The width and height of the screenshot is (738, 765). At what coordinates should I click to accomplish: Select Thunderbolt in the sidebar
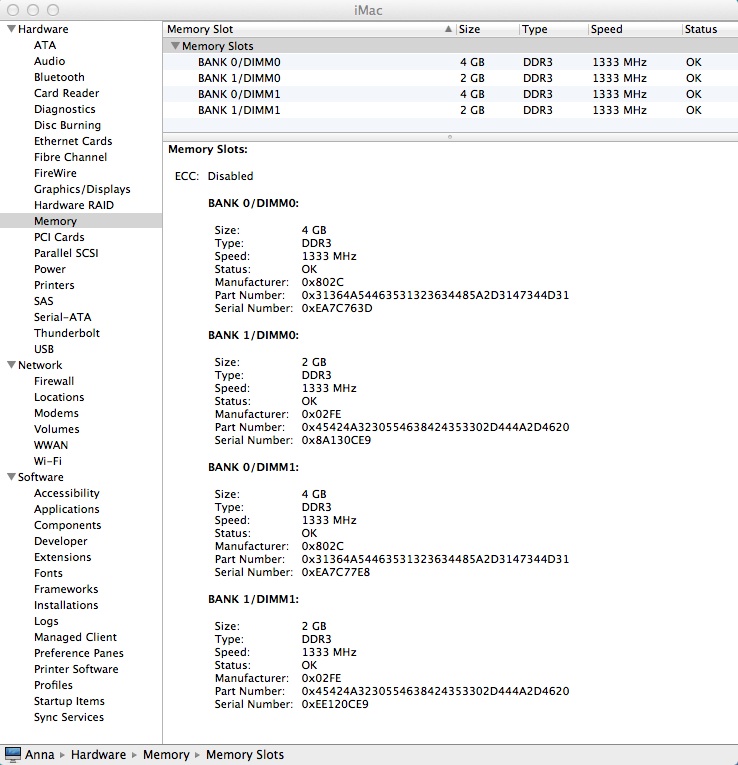click(x=66, y=333)
